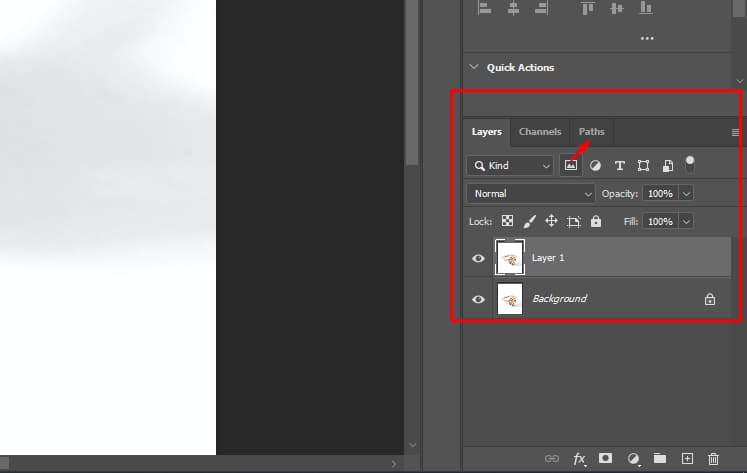Click the Background layer name

click(559, 299)
